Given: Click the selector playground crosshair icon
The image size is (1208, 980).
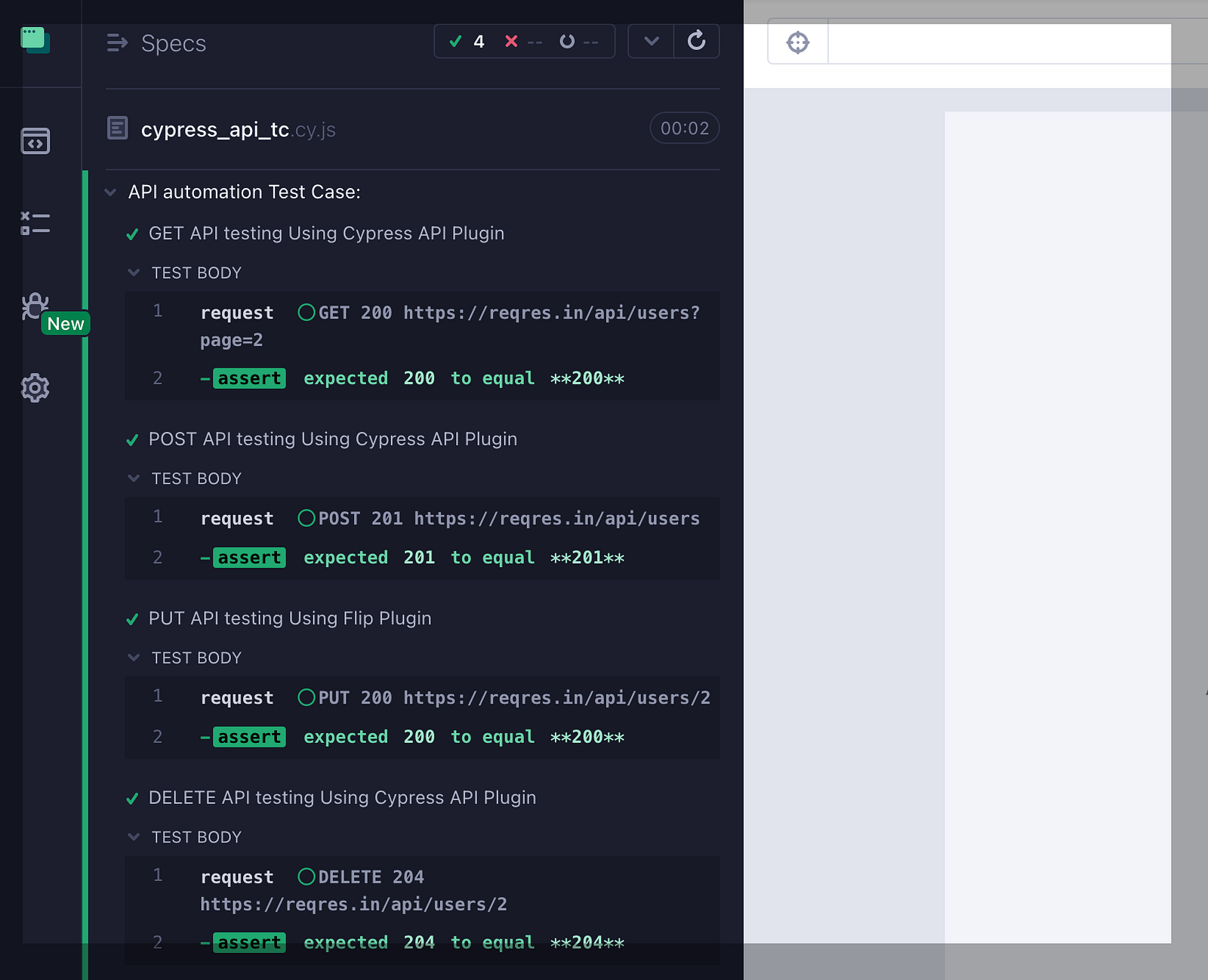Looking at the screenshot, I should click(798, 42).
